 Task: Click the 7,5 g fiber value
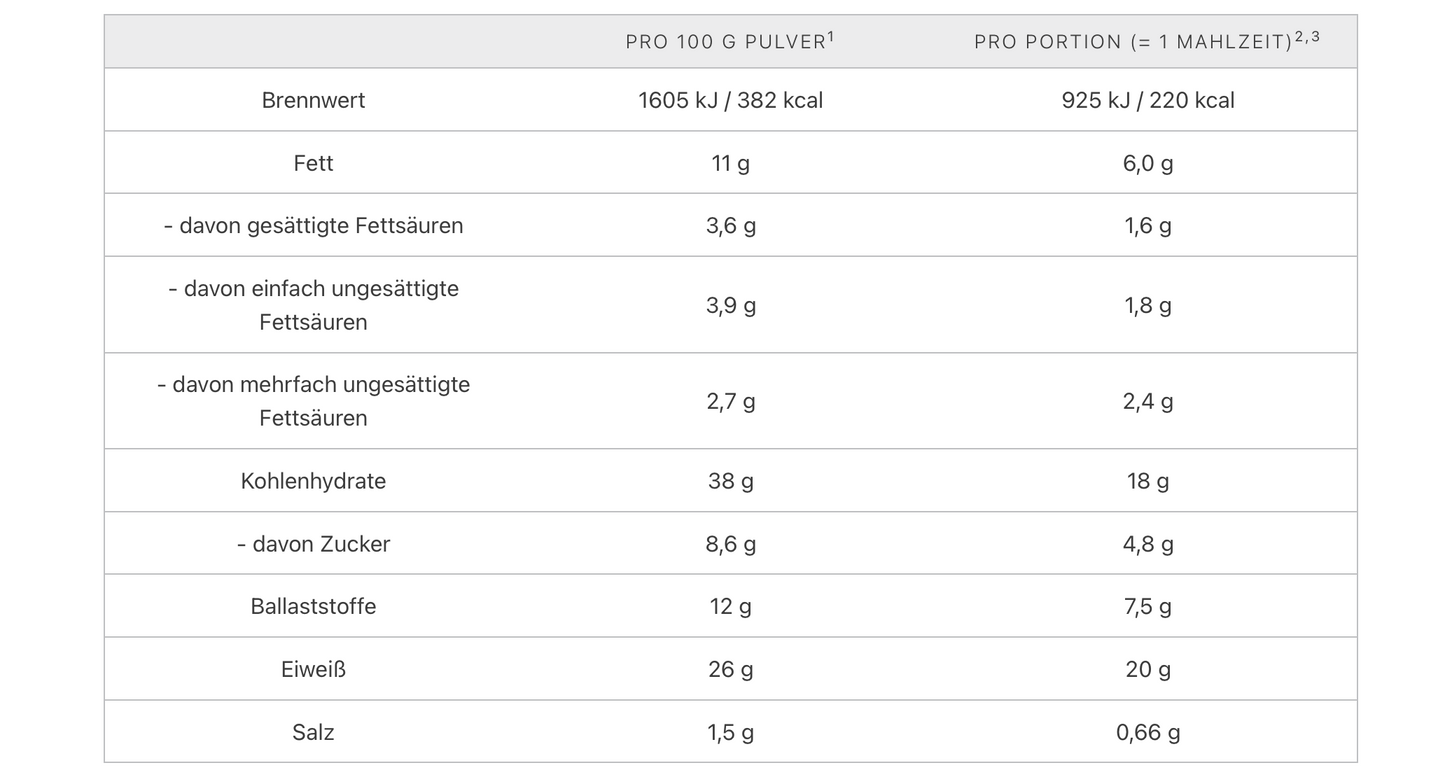click(1148, 606)
